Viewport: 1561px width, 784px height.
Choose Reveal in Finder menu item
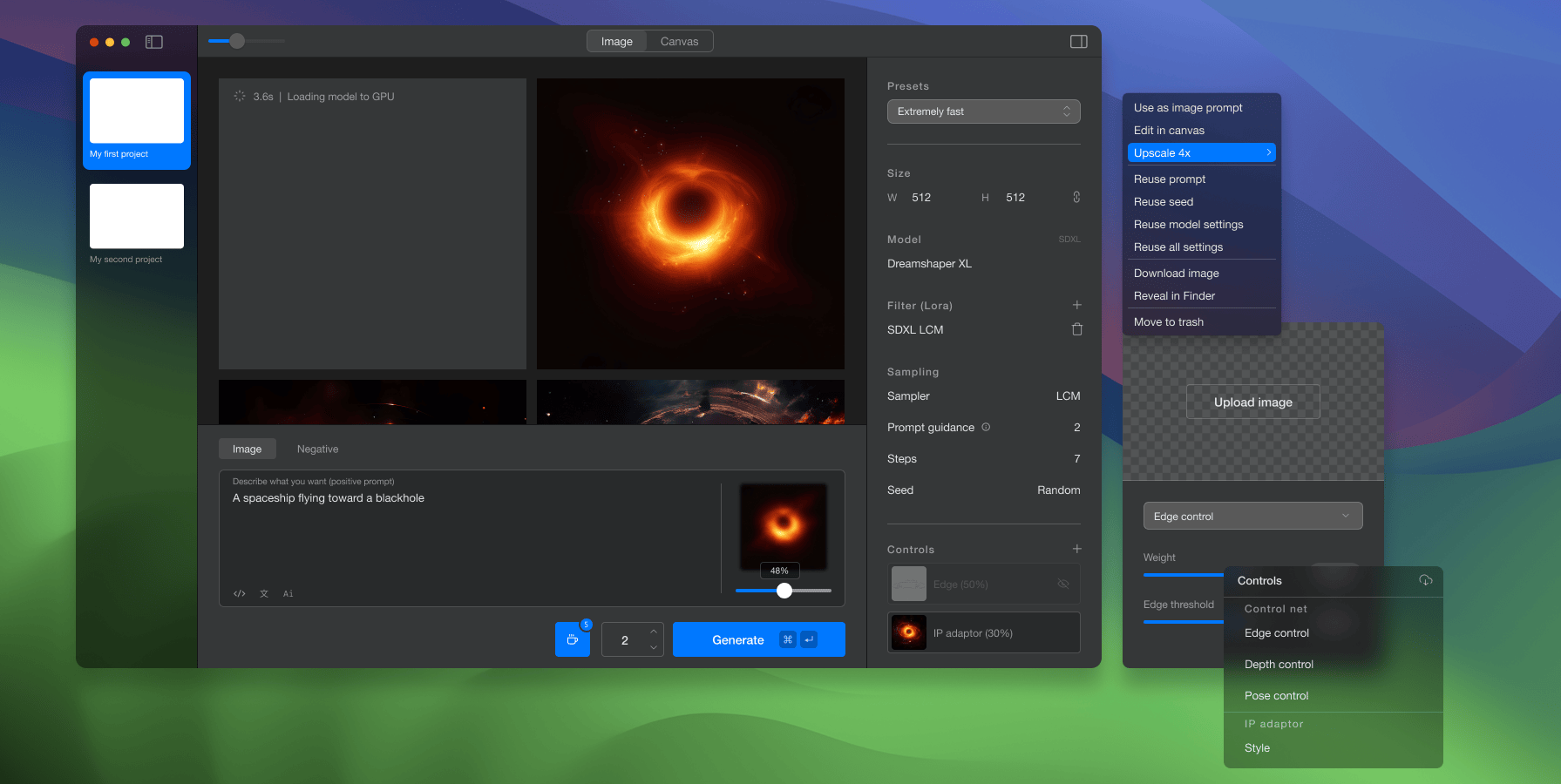1201,295
